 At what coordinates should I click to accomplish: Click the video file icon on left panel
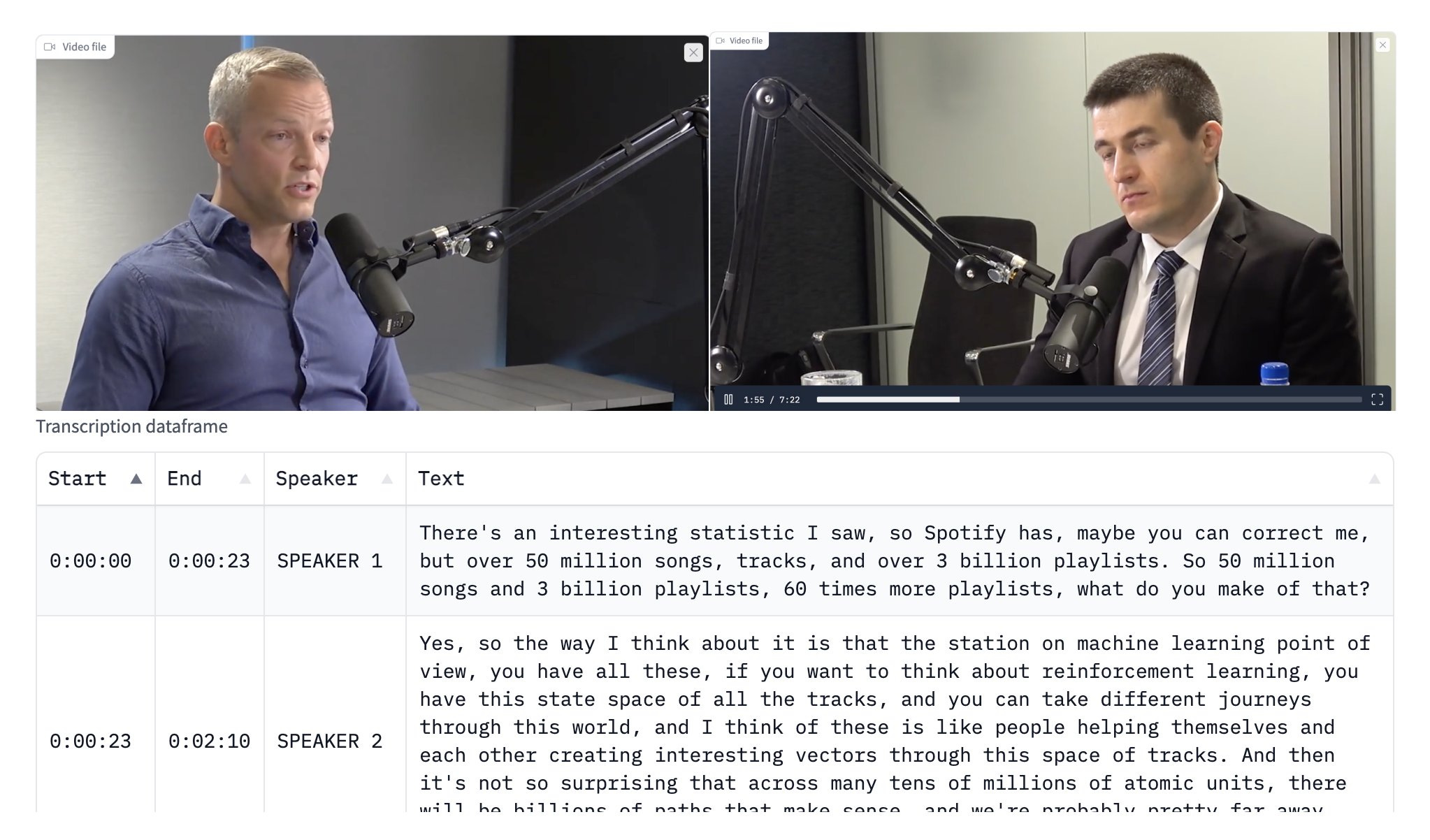(50, 46)
